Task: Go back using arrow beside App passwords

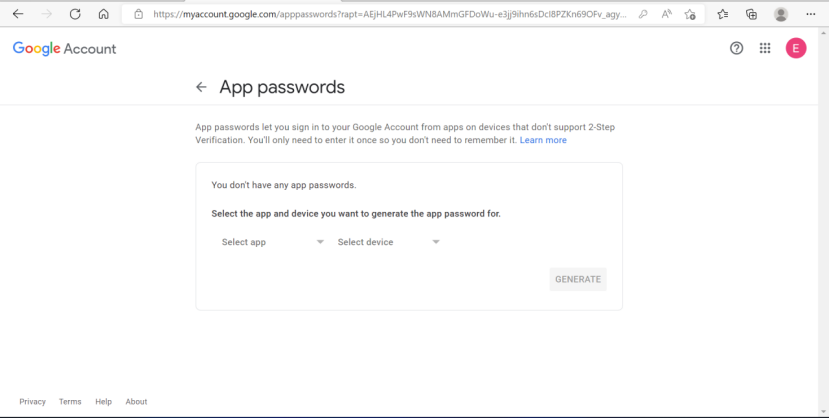Action: click(x=201, y=87)
